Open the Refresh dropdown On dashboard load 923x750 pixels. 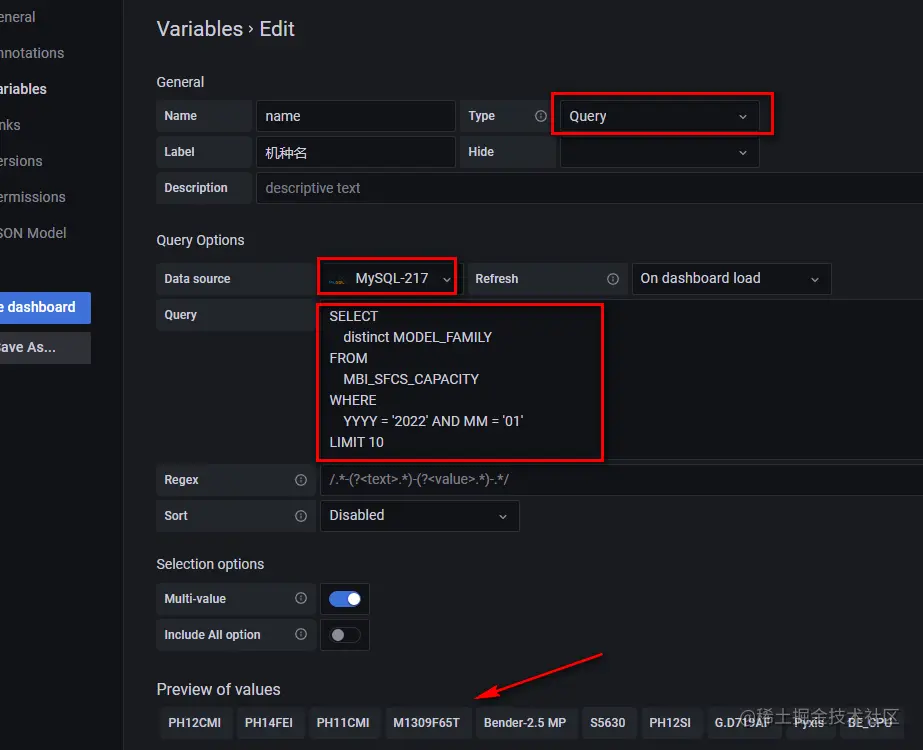[731, 278]
